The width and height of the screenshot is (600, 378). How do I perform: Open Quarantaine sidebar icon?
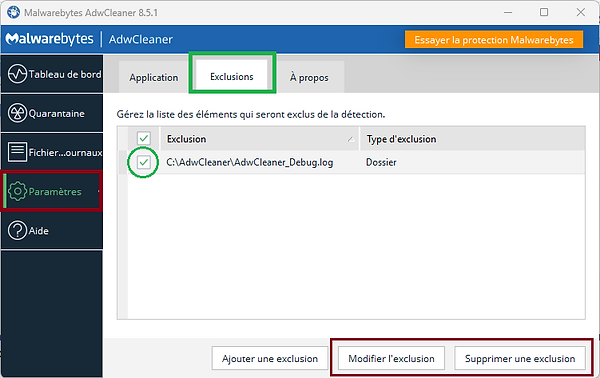point(17,113)
